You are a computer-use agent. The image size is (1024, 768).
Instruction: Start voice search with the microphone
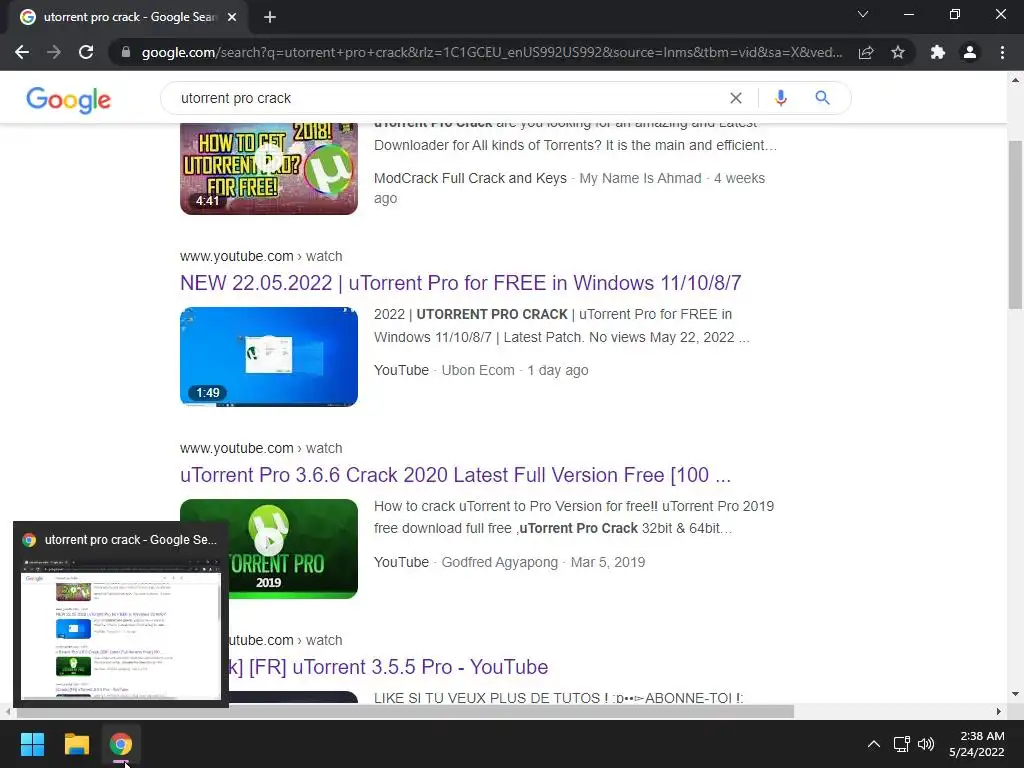coord(780,98)
